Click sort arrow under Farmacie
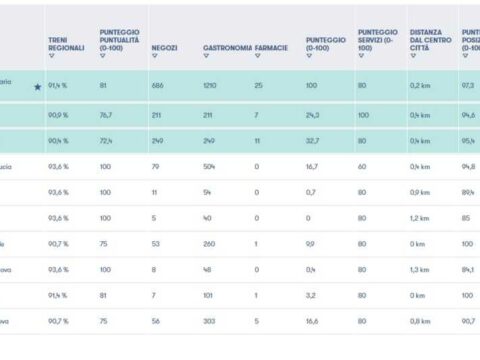Screen dimensions: 480x360 pos(258,56)
